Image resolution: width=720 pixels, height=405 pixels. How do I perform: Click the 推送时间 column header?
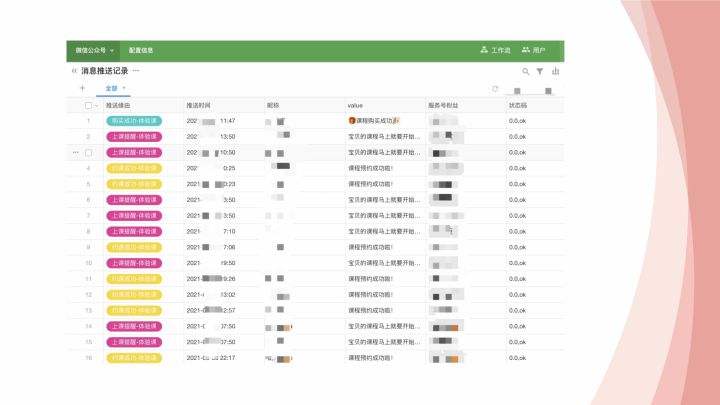(198, 105)
